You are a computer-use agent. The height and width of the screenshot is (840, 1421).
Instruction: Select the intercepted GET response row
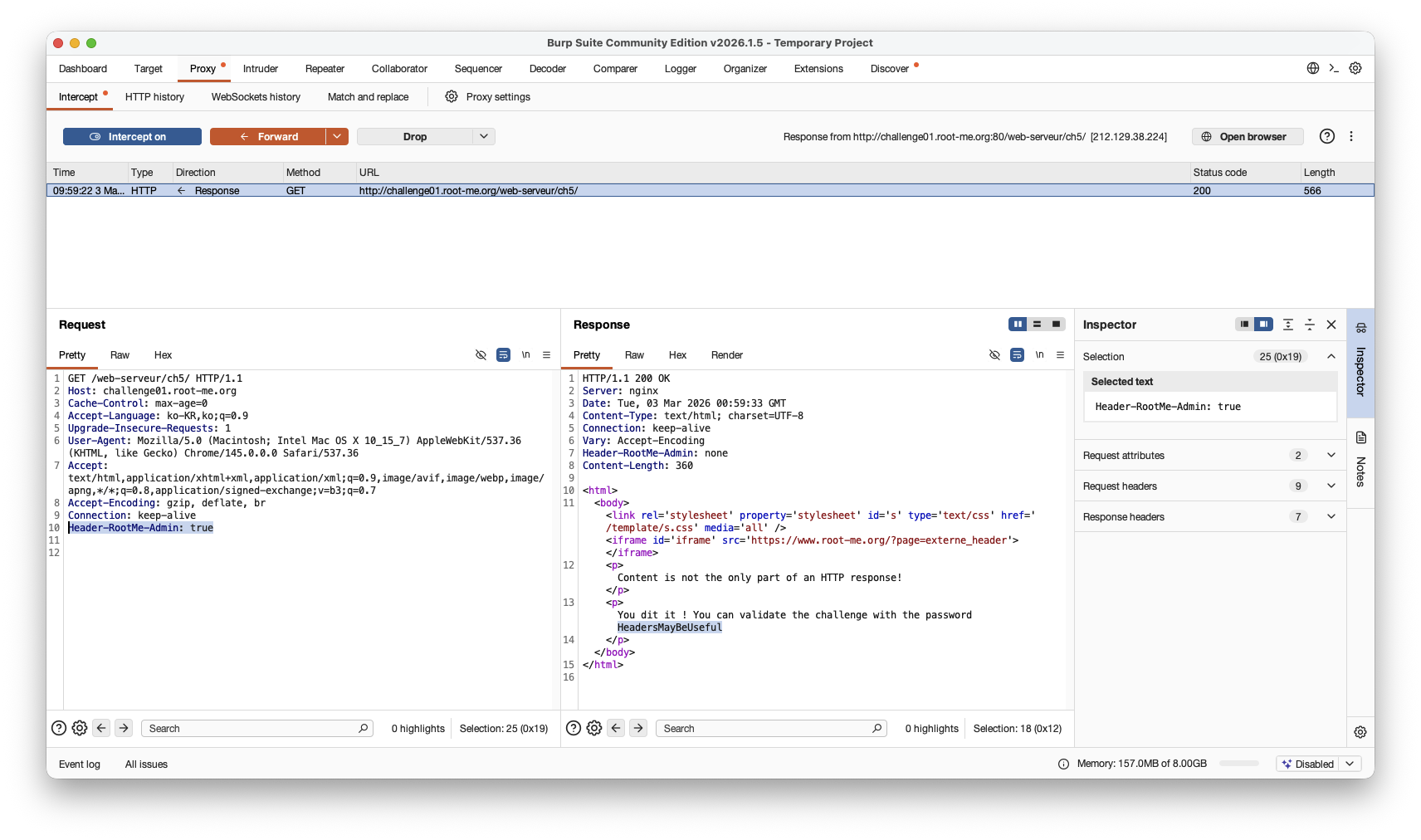pyautogui.click(x=710, y=190)
